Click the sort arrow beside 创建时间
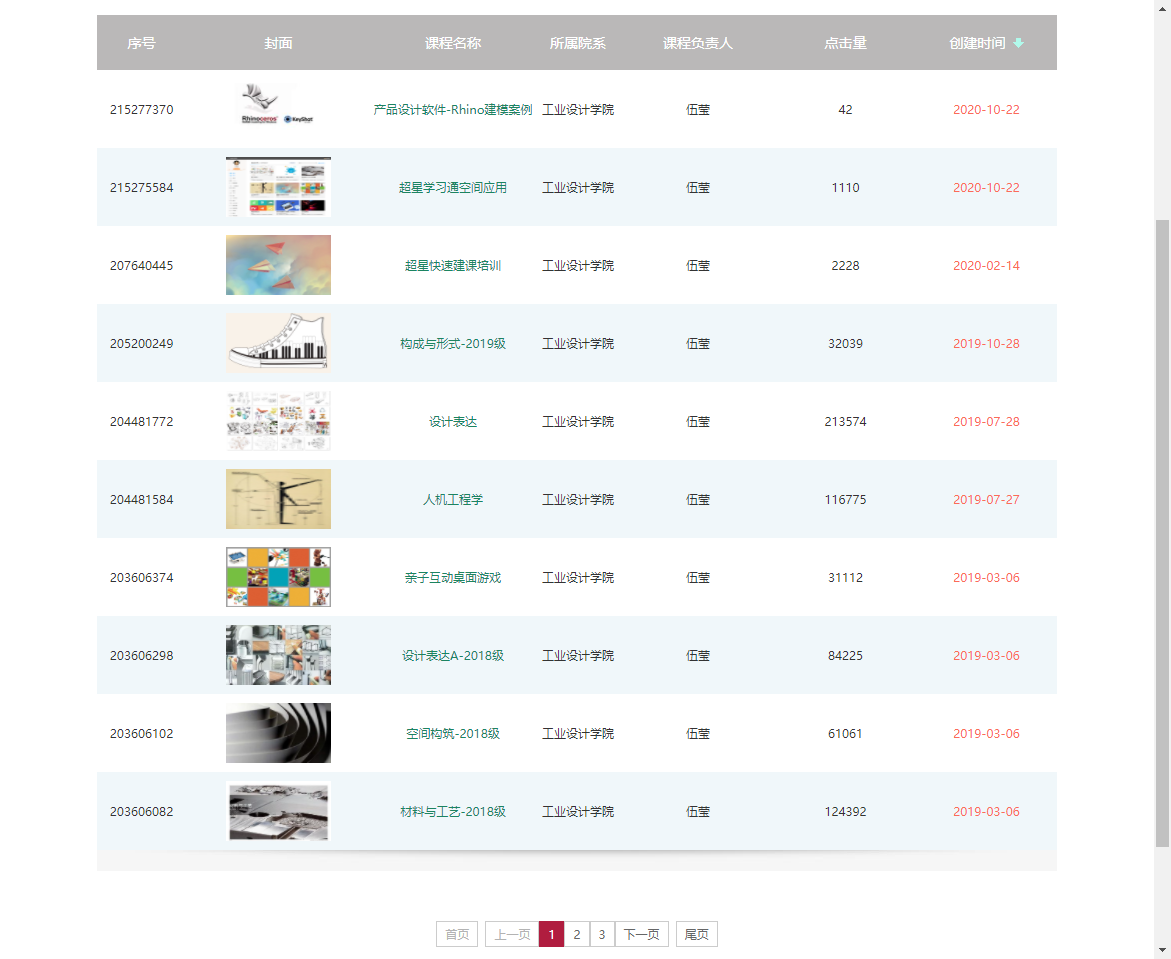The image size is (1171, 959). 1018,43
